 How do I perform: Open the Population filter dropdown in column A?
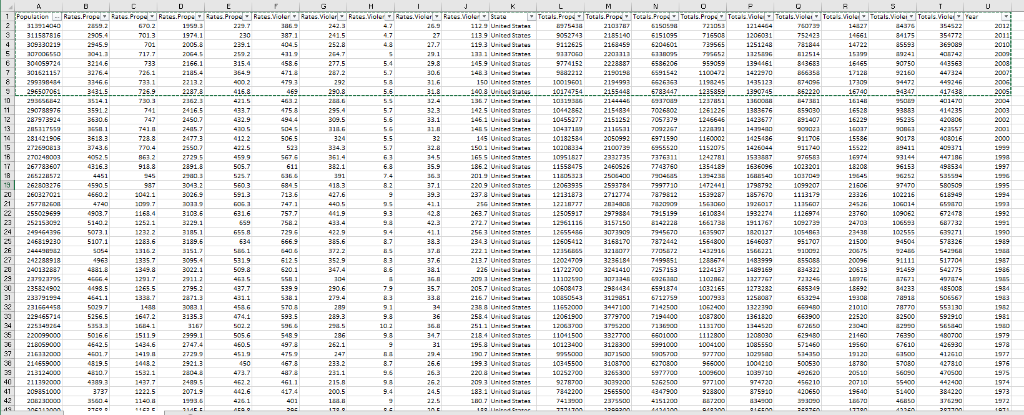point(57,15)
